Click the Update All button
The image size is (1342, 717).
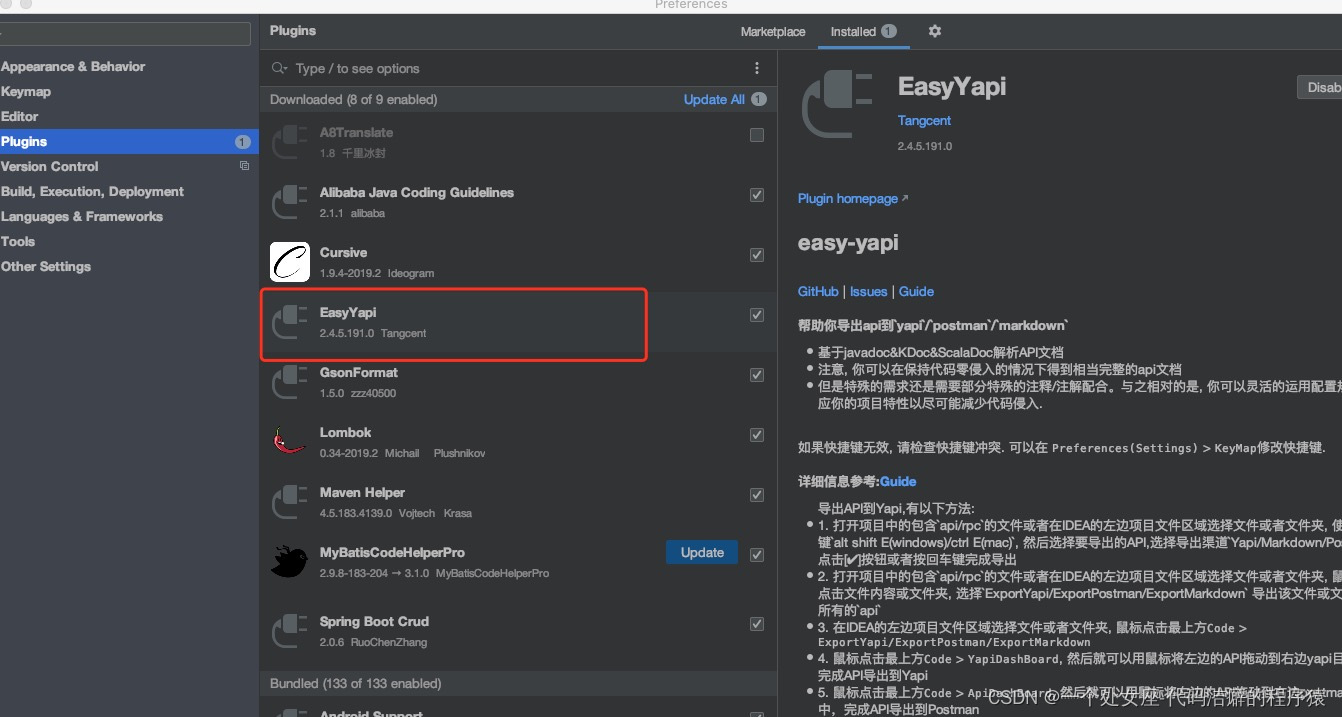tap(713, 99)
